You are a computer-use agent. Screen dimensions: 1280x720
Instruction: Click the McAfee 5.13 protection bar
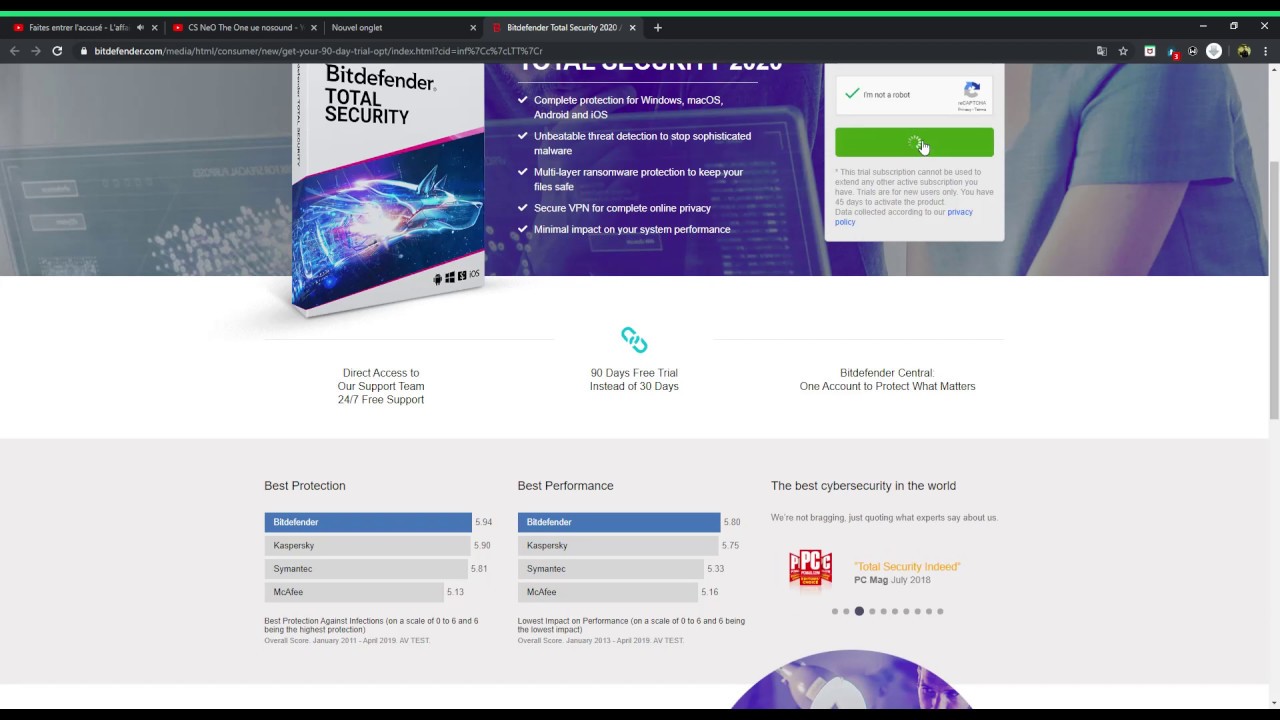point(353,591)
